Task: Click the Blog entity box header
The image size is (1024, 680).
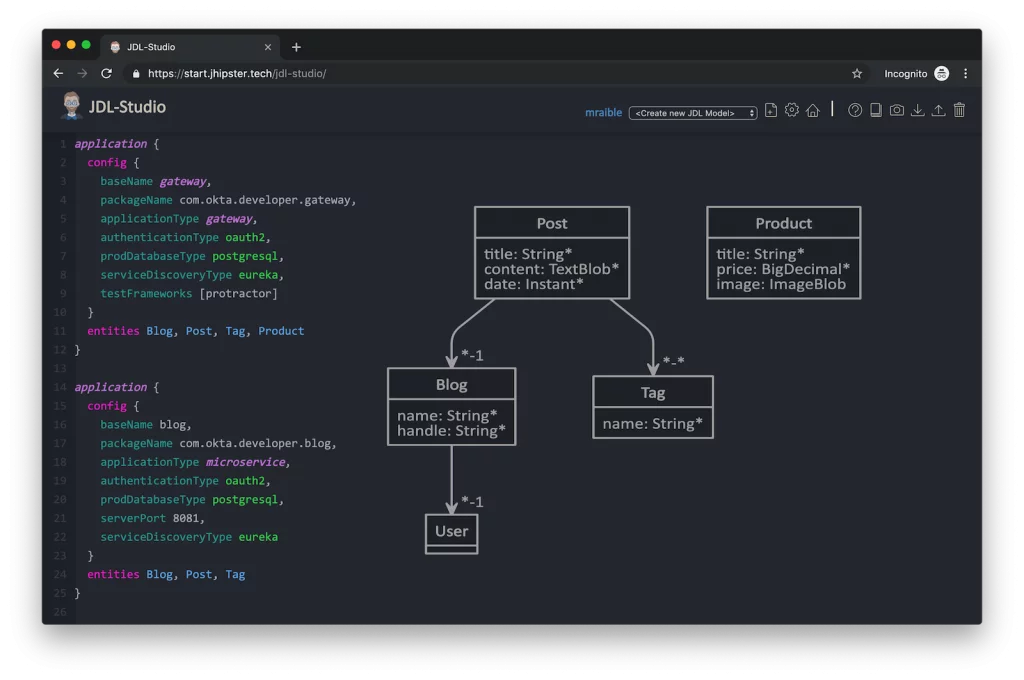Action: tap(451, 385)
